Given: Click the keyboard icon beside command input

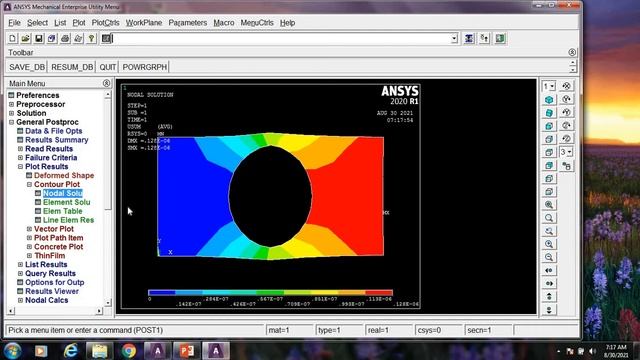Looking at the screenshot, I should pos(106,38).
